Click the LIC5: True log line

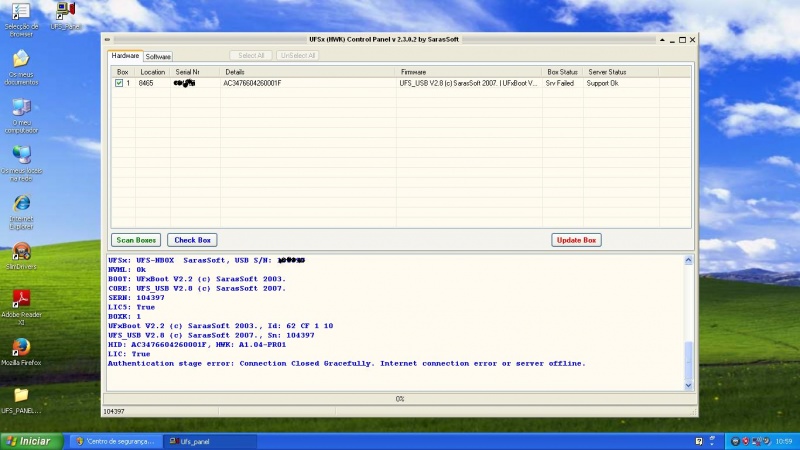(x=132, y=307)
